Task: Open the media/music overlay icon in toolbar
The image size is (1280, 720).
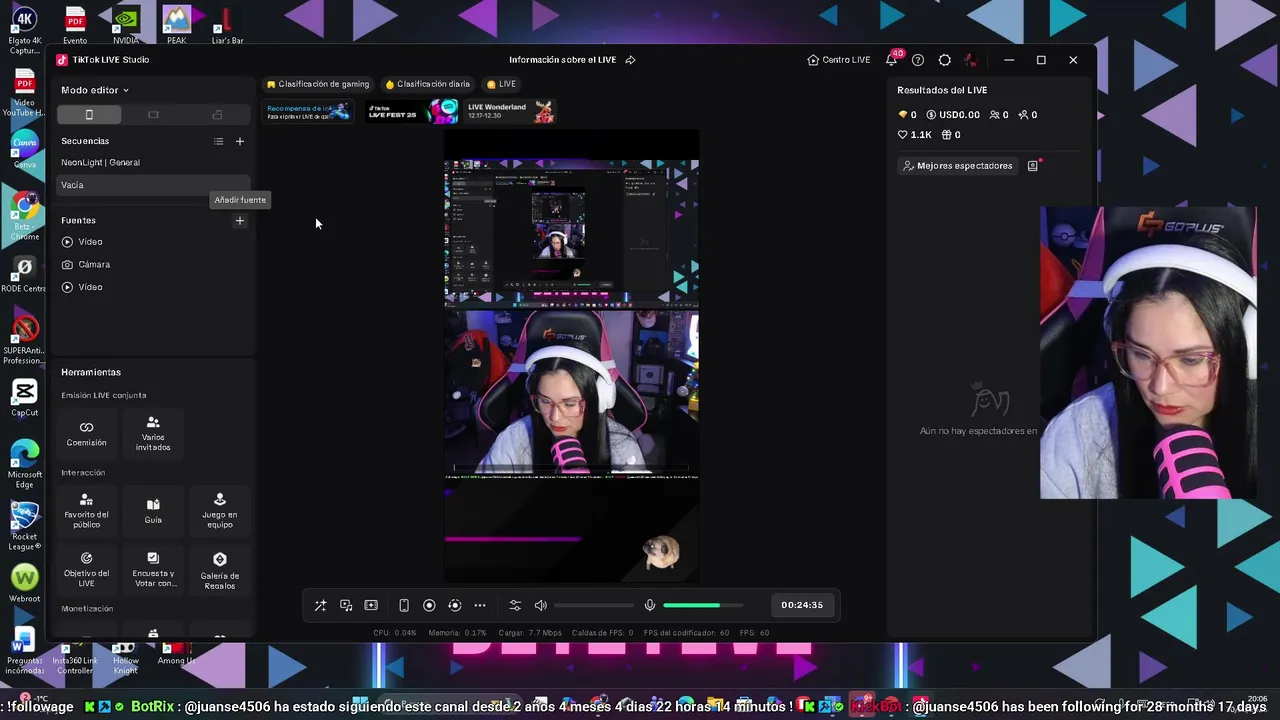Action: (346, 605)
